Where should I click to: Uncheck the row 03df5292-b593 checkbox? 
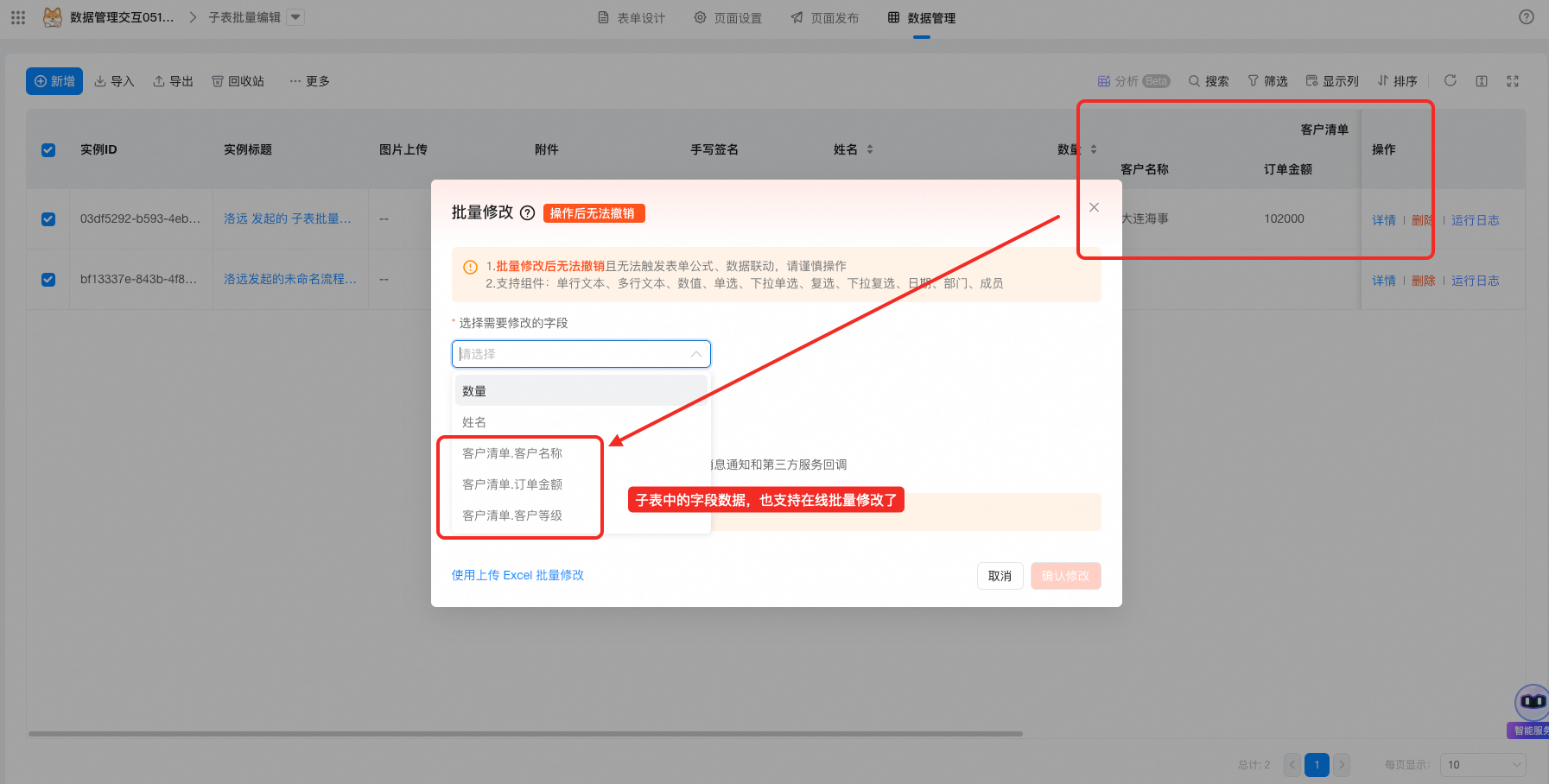tap(48, 219)
